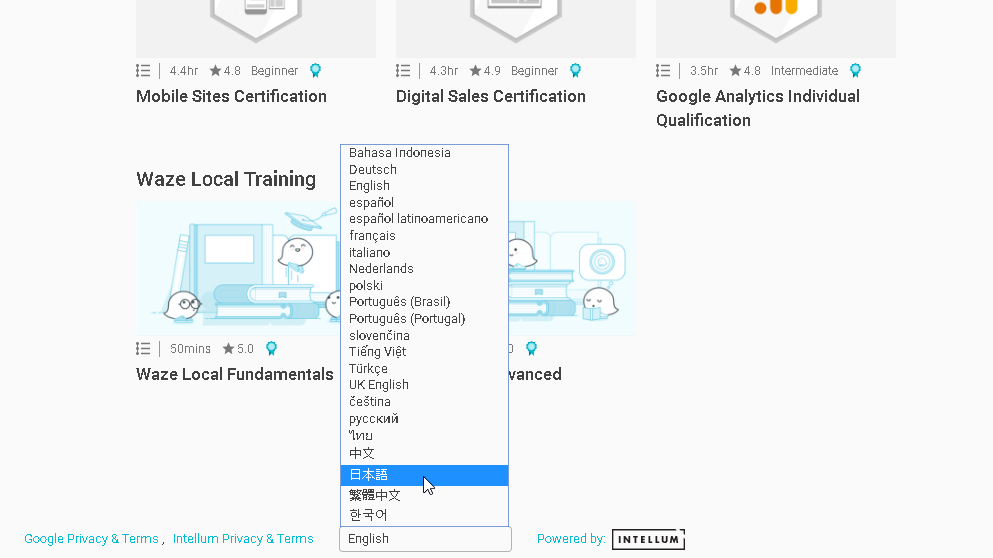
Task: Click the certificate badge icon beside Intermediate
Action: pyautogui.click(x=855, y=71)
